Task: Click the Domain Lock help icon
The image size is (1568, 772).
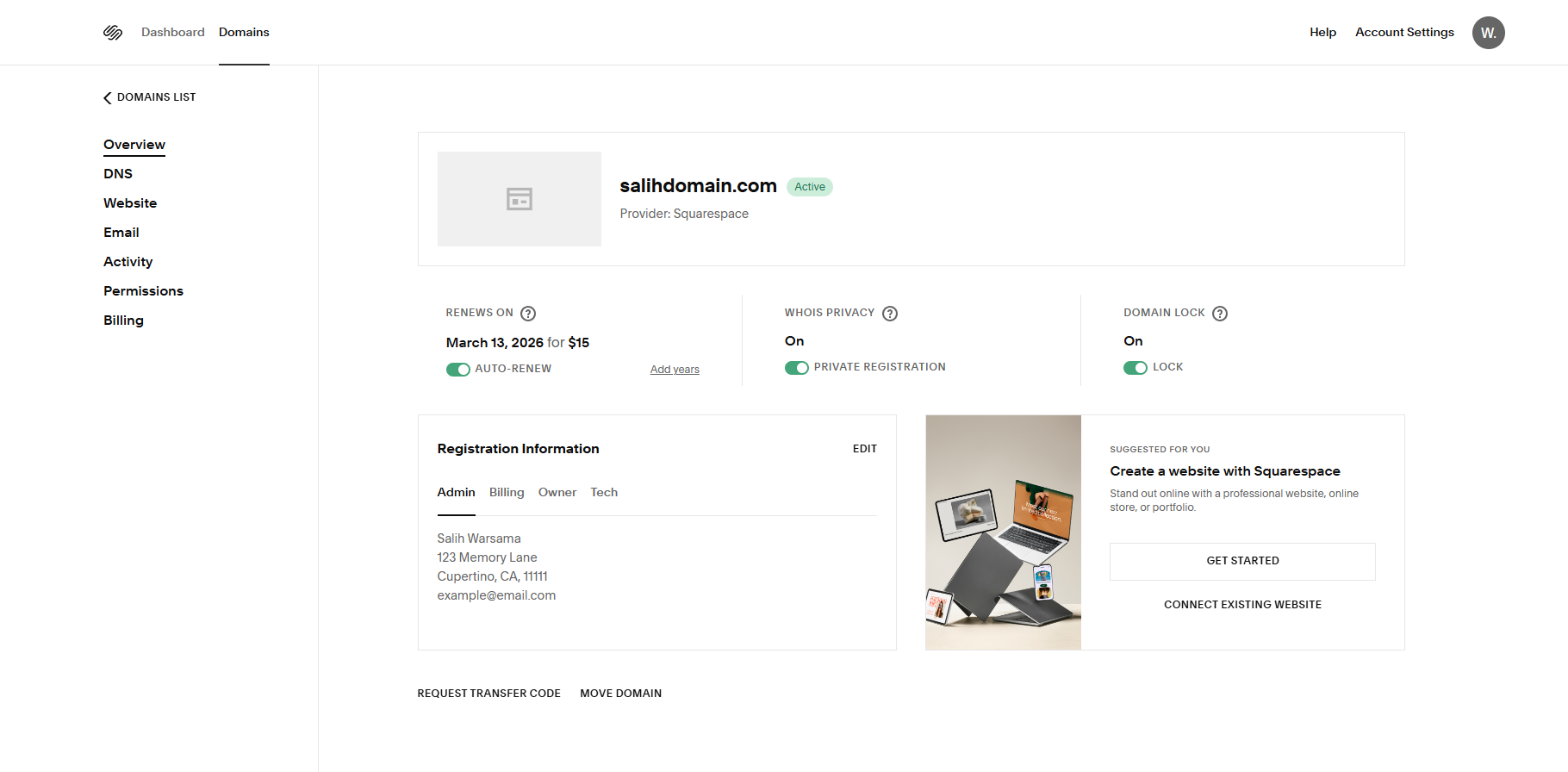Action: pos(1220,314)
